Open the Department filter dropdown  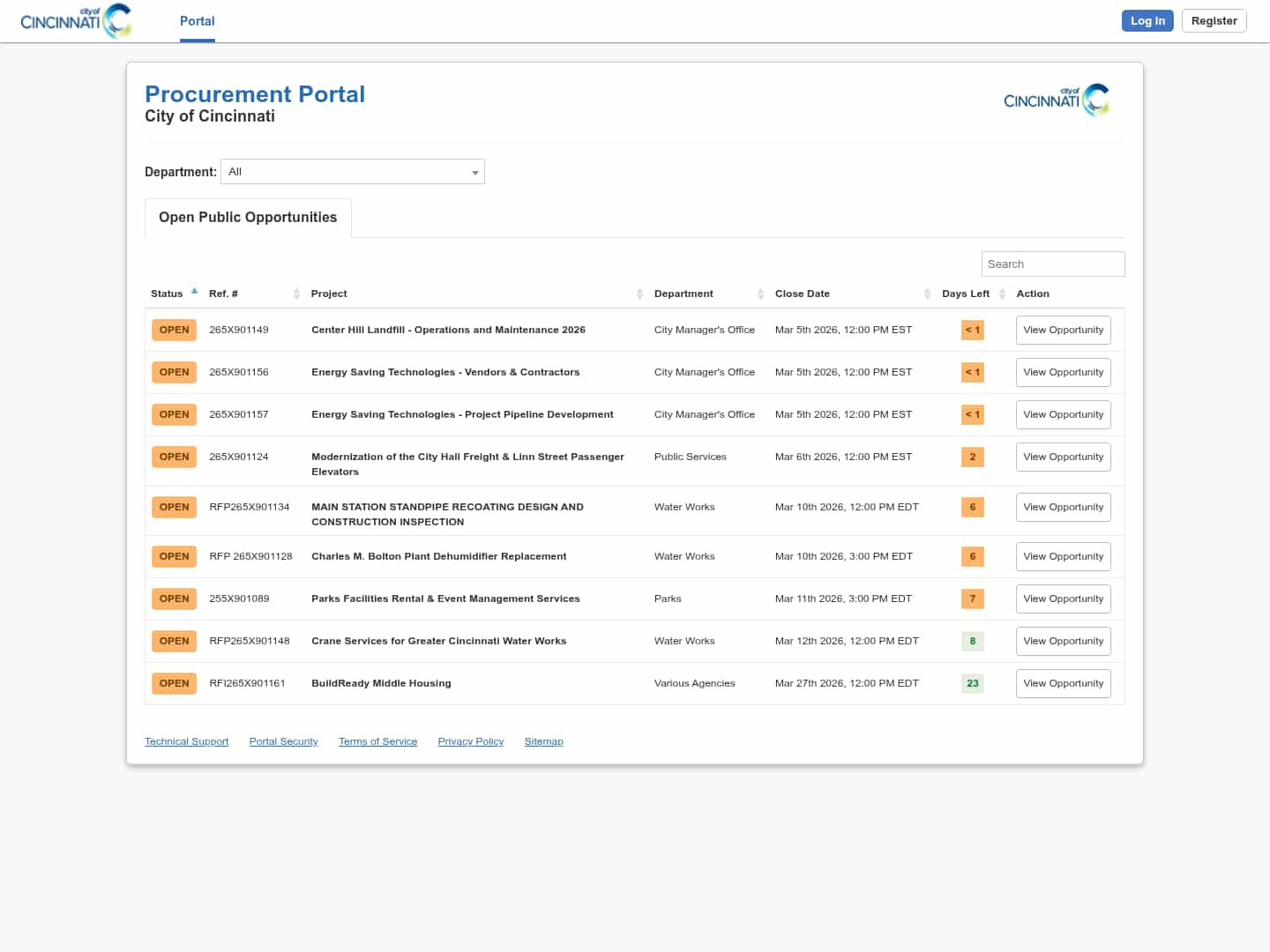point(353,172)
